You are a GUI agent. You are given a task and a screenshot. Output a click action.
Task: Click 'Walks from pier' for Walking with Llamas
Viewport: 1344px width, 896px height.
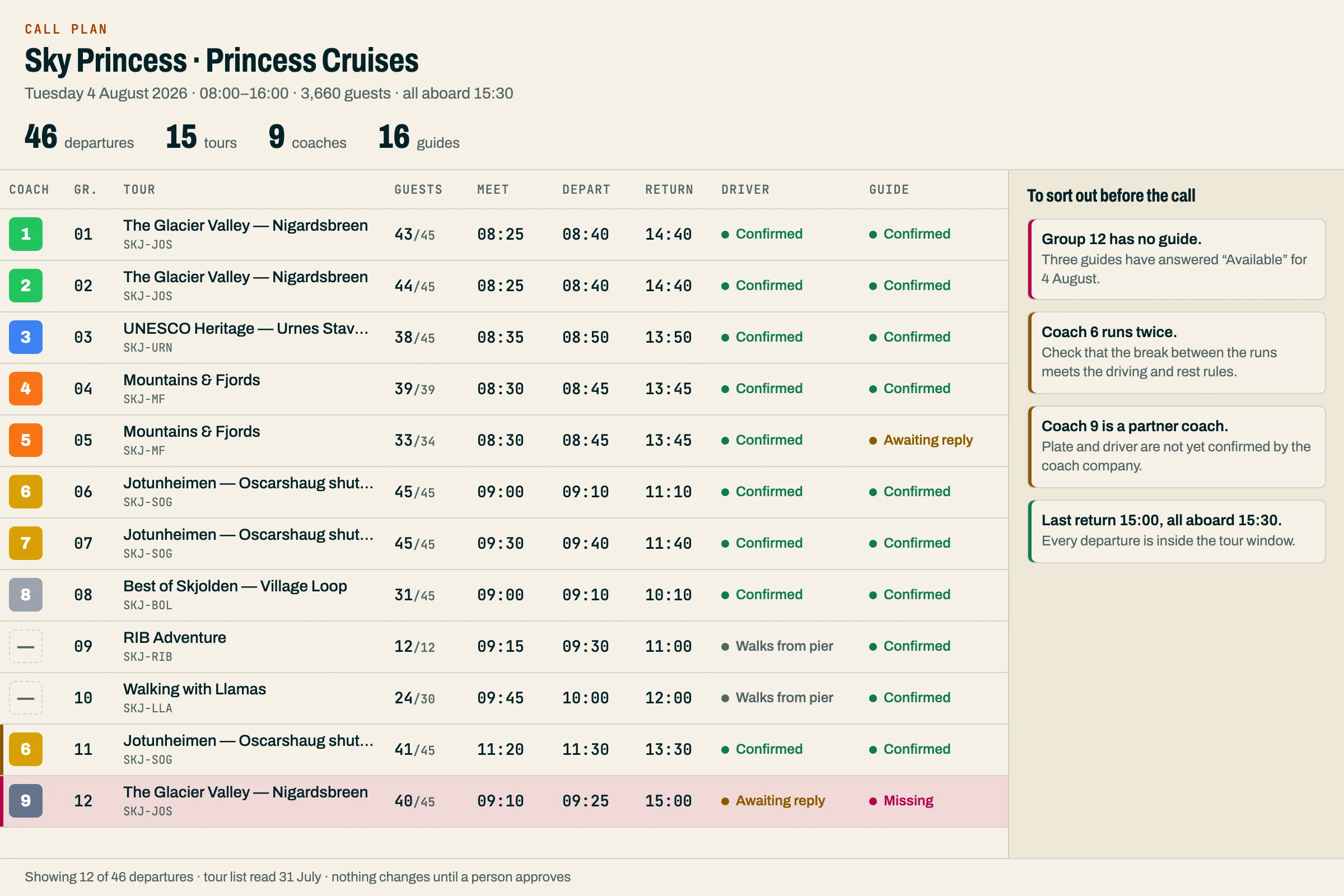777,698
